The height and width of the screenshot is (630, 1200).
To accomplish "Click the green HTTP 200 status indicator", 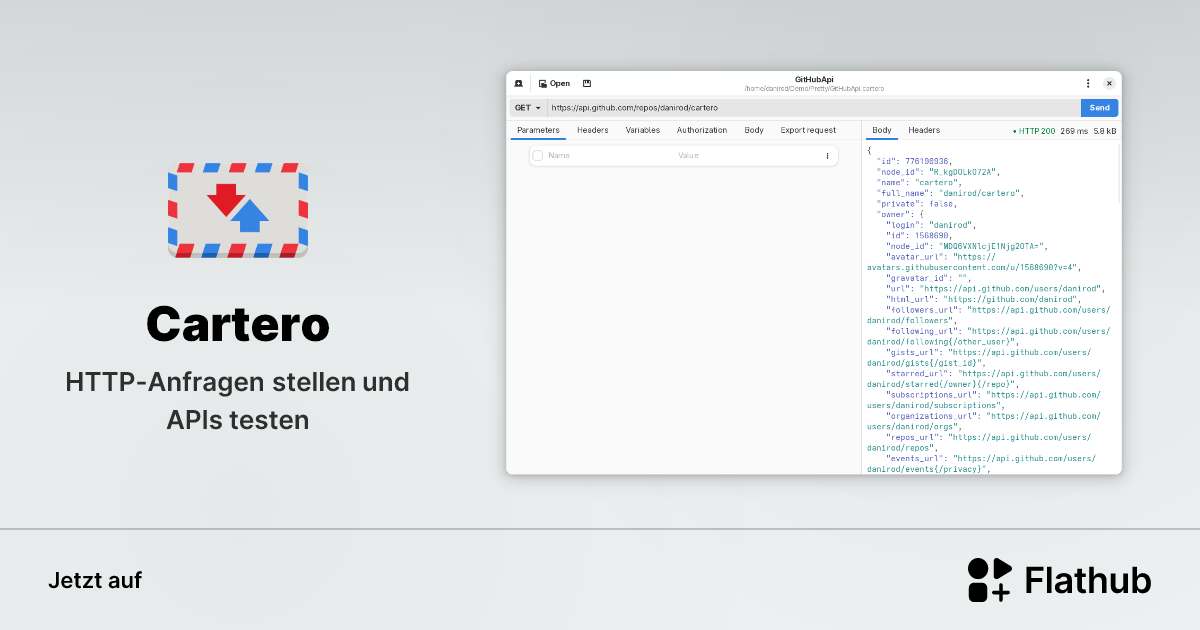I will click(x=1037, y=130).
